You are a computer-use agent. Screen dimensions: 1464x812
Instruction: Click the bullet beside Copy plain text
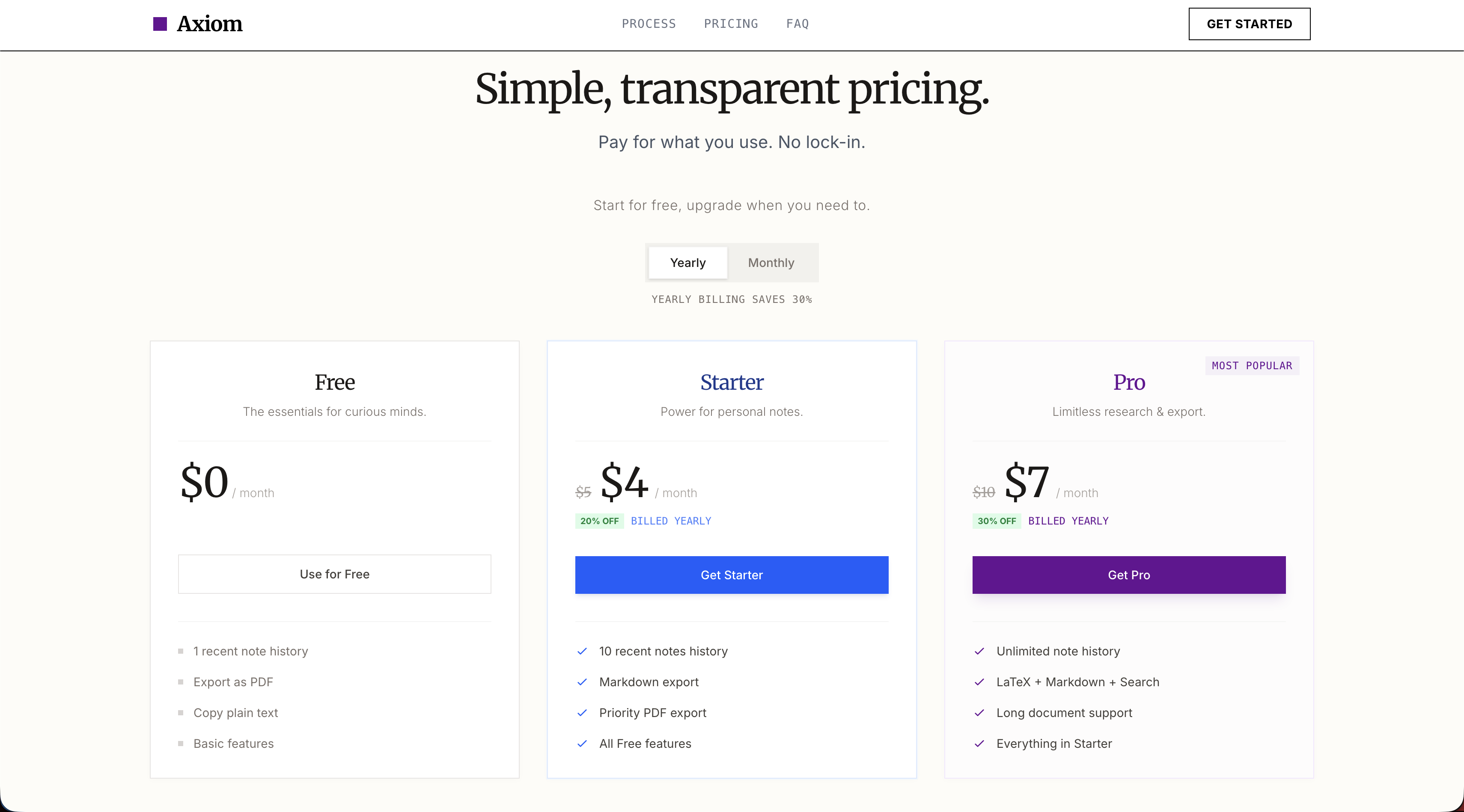coord(181,713)
